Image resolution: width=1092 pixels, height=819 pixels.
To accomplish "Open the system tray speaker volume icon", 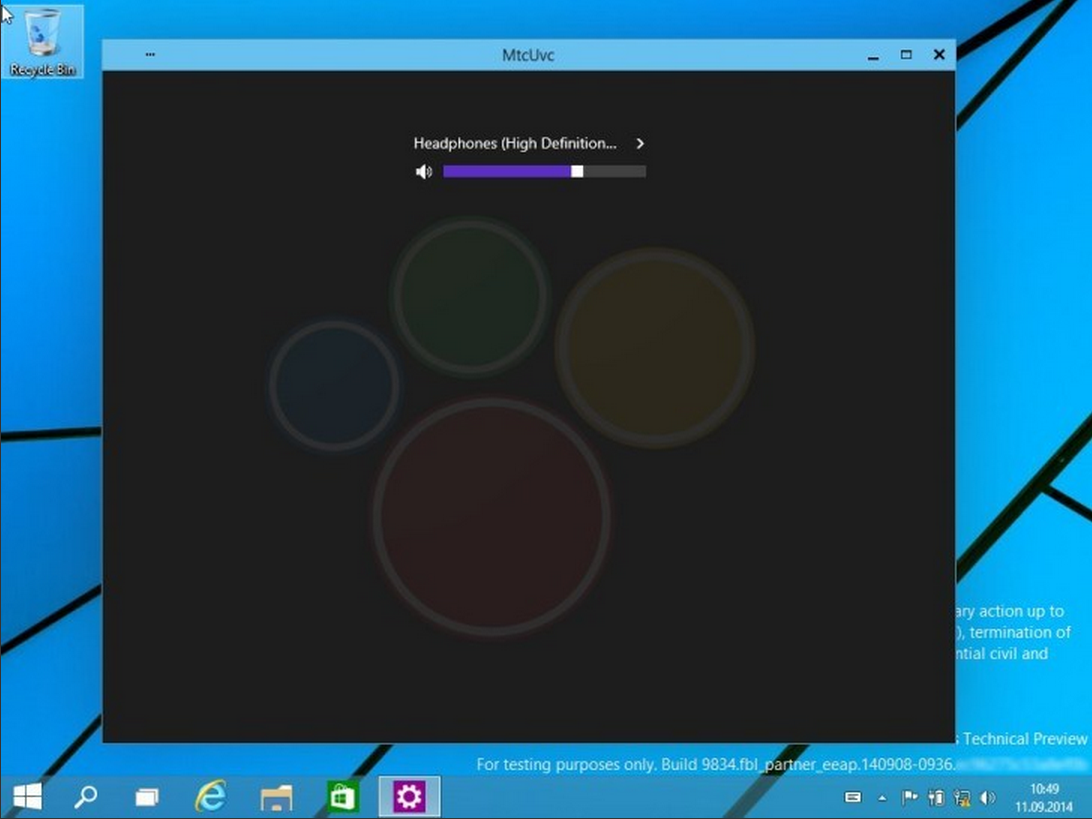I will coord(988,798).
